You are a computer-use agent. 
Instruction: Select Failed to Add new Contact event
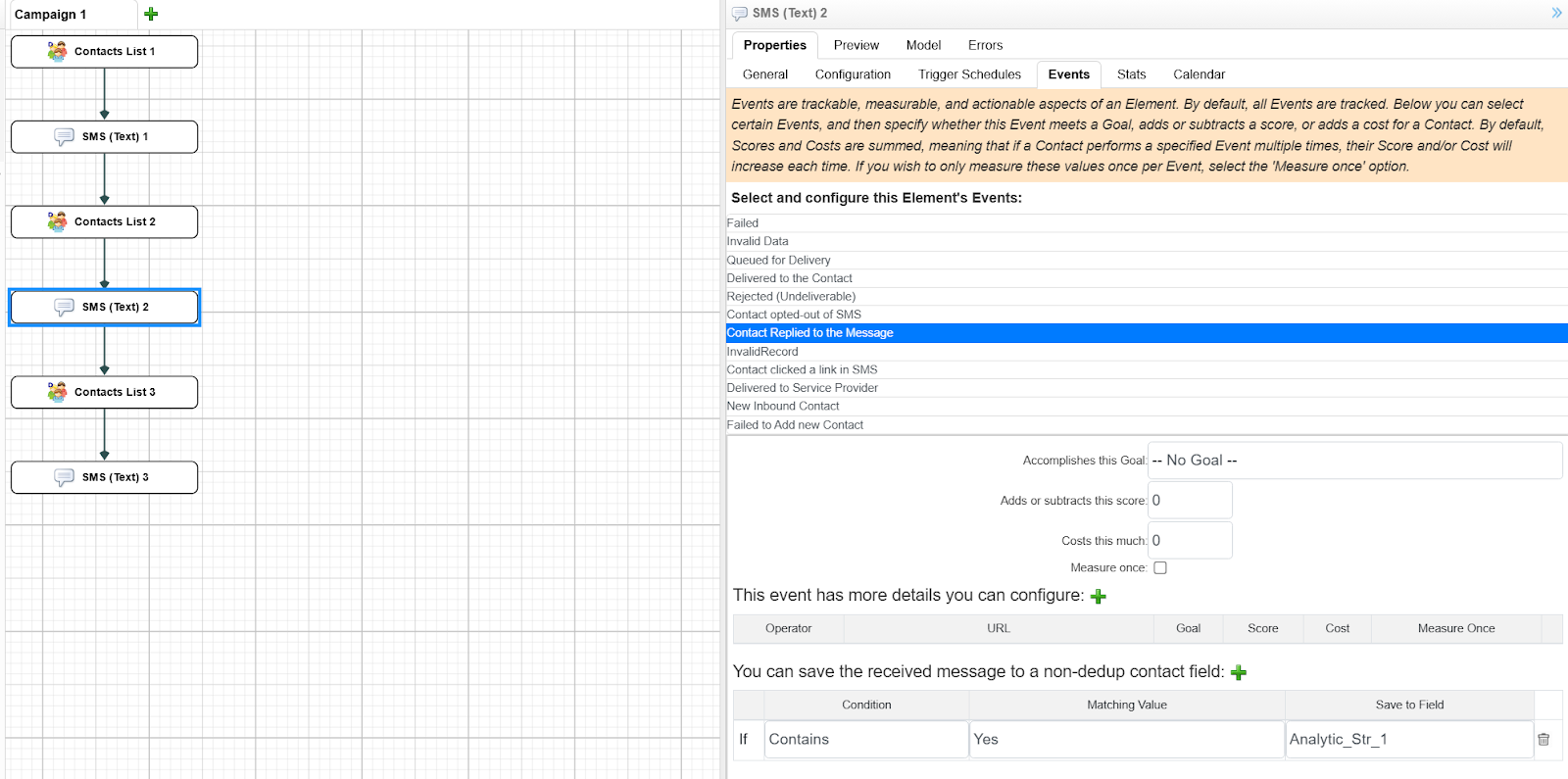coord(1147,425)
